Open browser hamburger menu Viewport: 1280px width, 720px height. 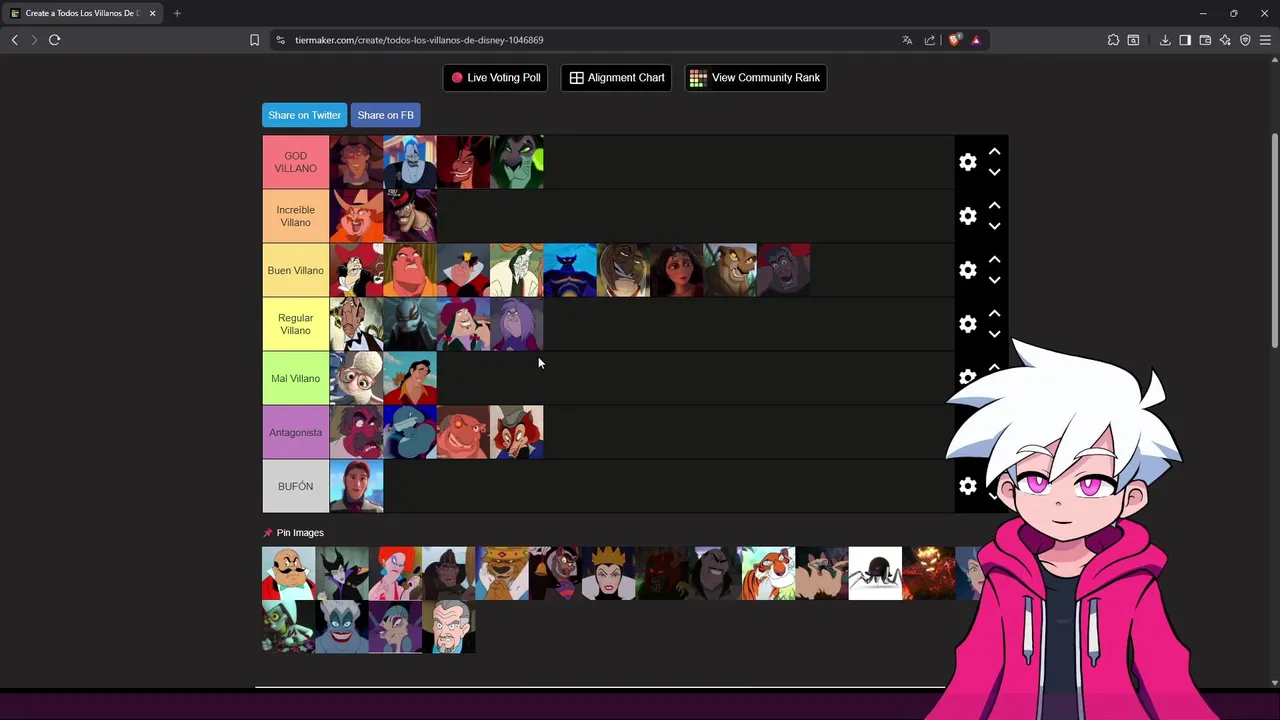click(x=1265, y=40)
